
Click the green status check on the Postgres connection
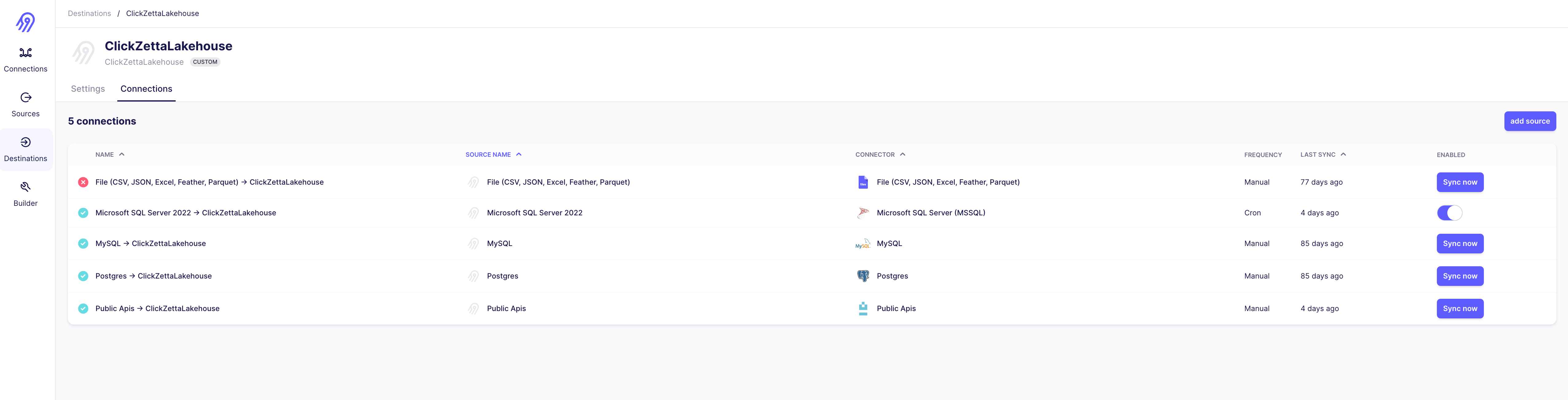click(84, 275)
